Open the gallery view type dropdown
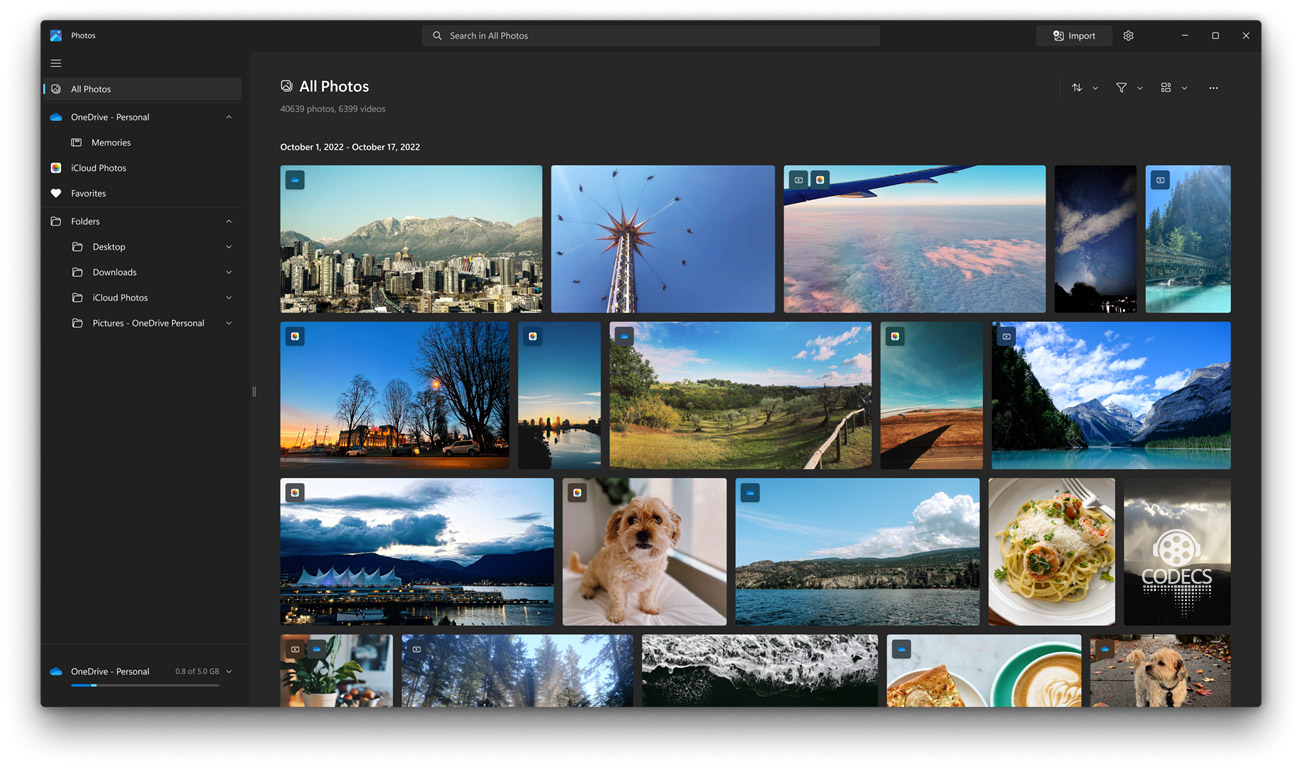This screenshot has height=768, width=1302. (1174, 88)
